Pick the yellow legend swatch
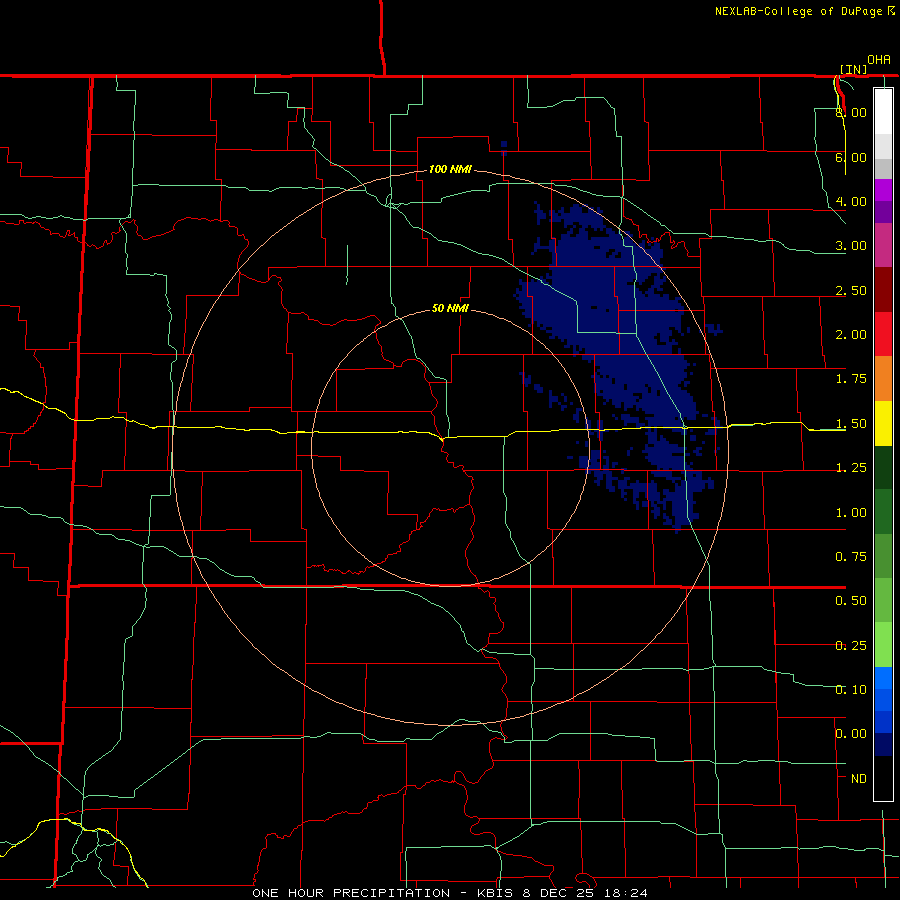Image resolution: width=900 pixels, height=900 pixels. tap(883, 423)
